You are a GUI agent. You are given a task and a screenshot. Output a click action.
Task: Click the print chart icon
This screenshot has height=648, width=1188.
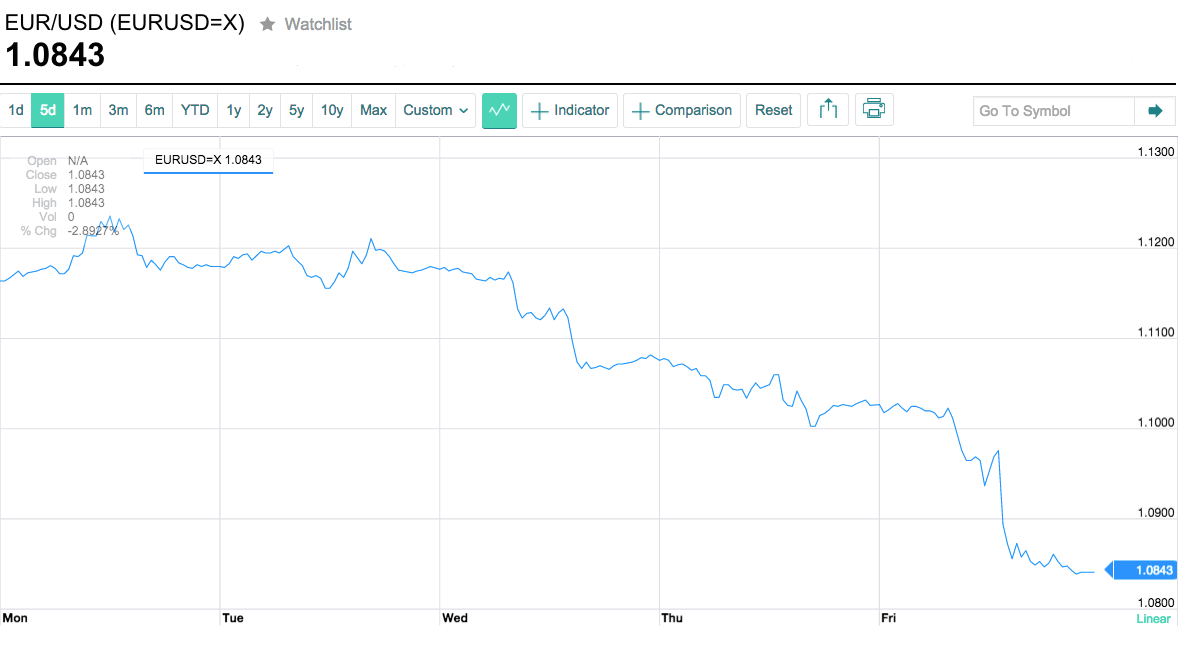(874, 110)
